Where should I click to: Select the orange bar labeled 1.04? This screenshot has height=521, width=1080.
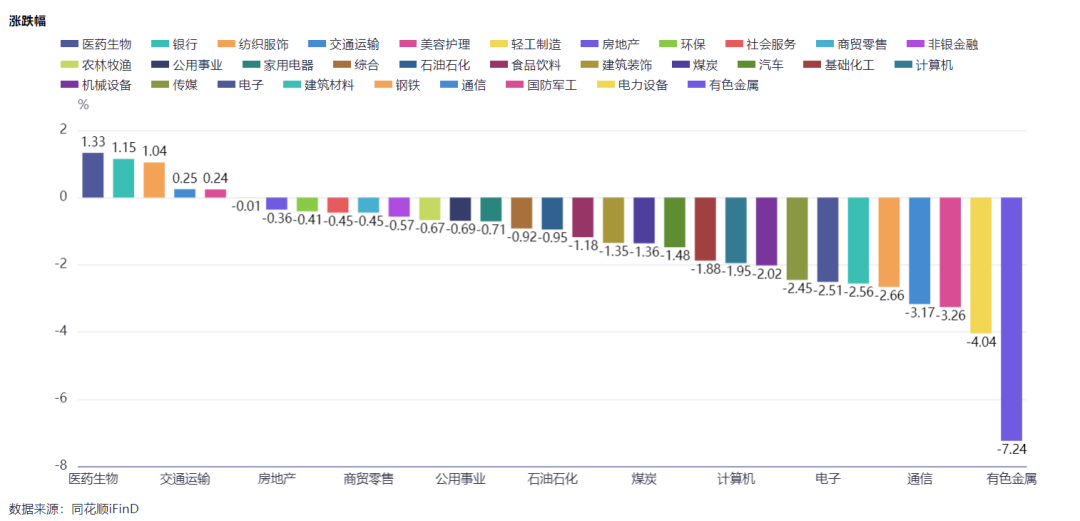[154, 180]
